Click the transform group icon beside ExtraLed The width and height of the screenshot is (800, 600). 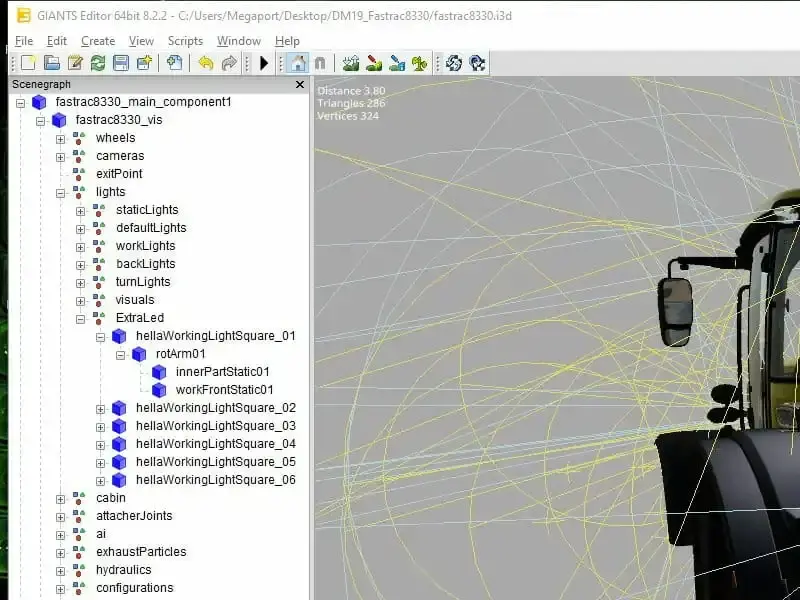[98, 318]
